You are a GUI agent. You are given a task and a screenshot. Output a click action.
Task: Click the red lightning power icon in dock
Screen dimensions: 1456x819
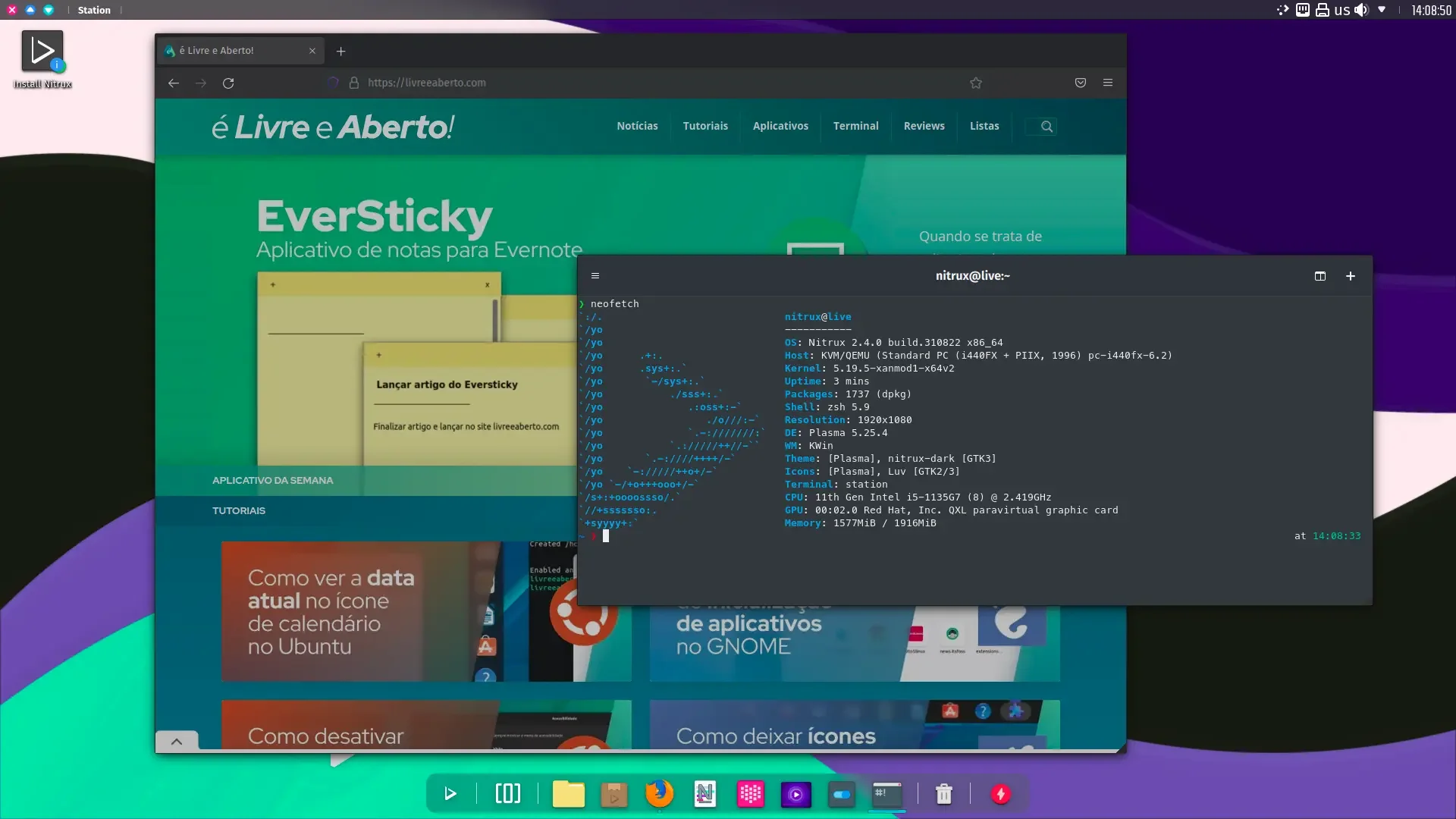pos(1001,794)
